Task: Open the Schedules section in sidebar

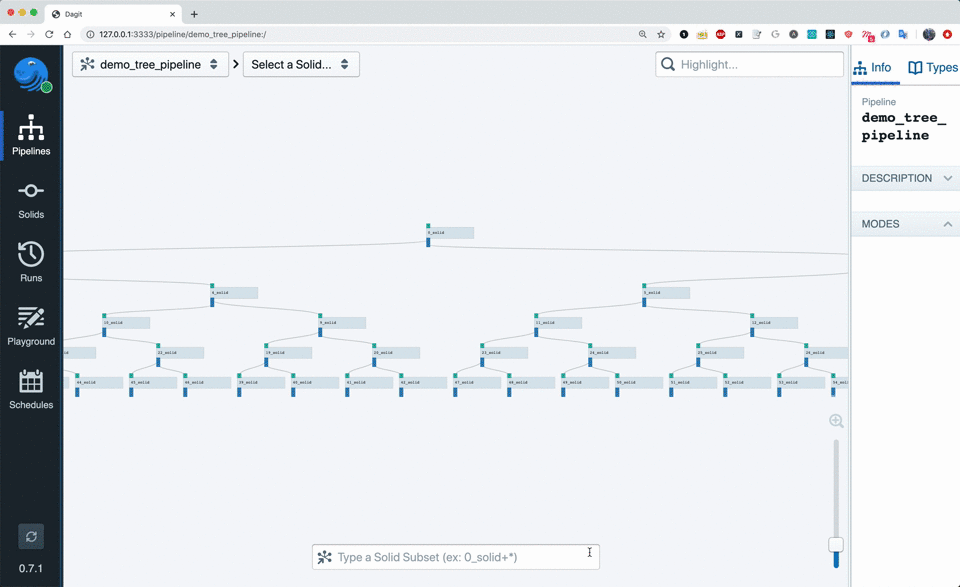Action: tap(31, 389)
